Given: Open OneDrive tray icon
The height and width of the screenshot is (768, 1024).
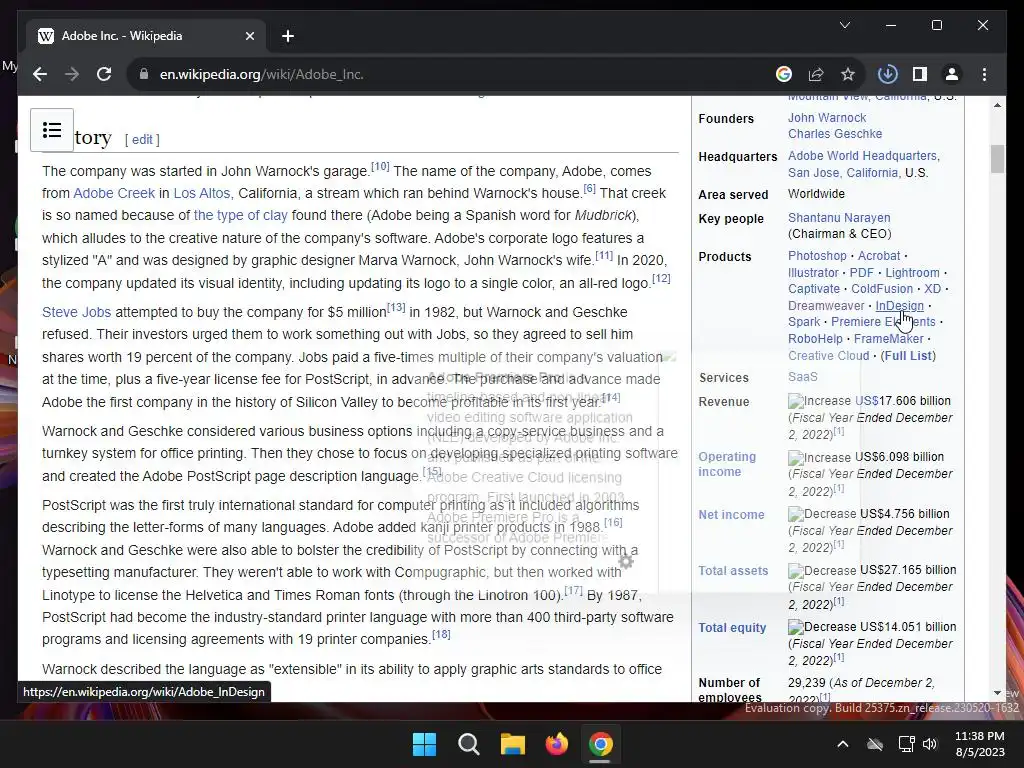Looking at the screenshot, I should (874, 744).
